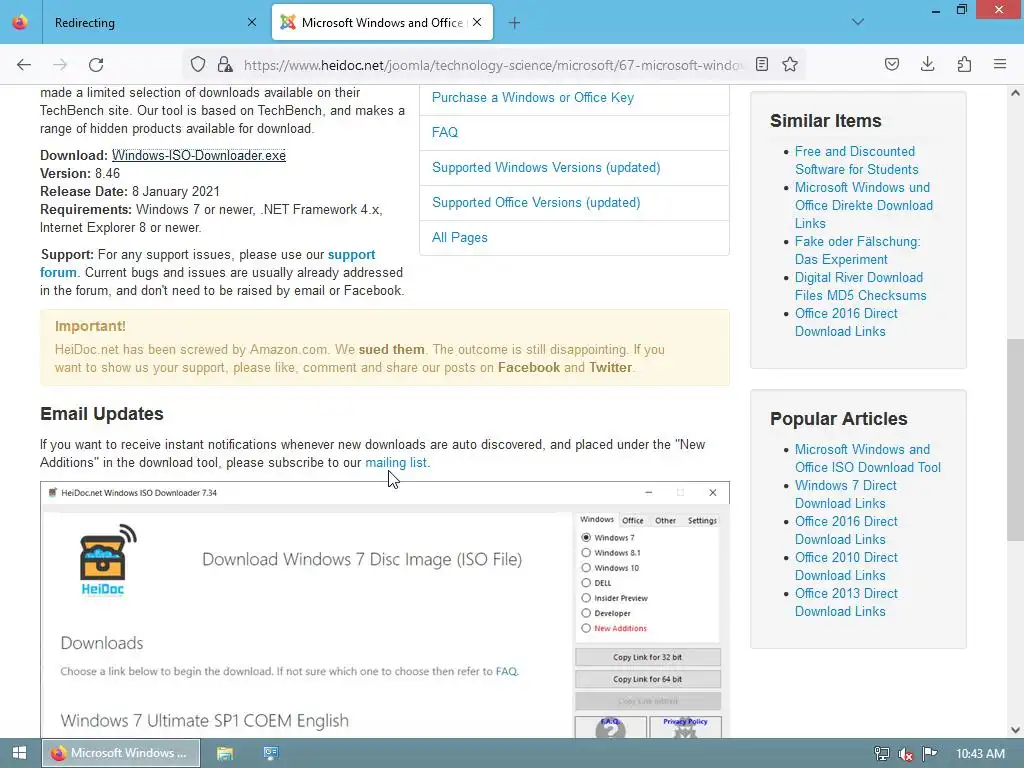Click scrollbar down arrow
Viewport: 1024px width, 768px height.
pyautogui.click(x=1015, y=730)
